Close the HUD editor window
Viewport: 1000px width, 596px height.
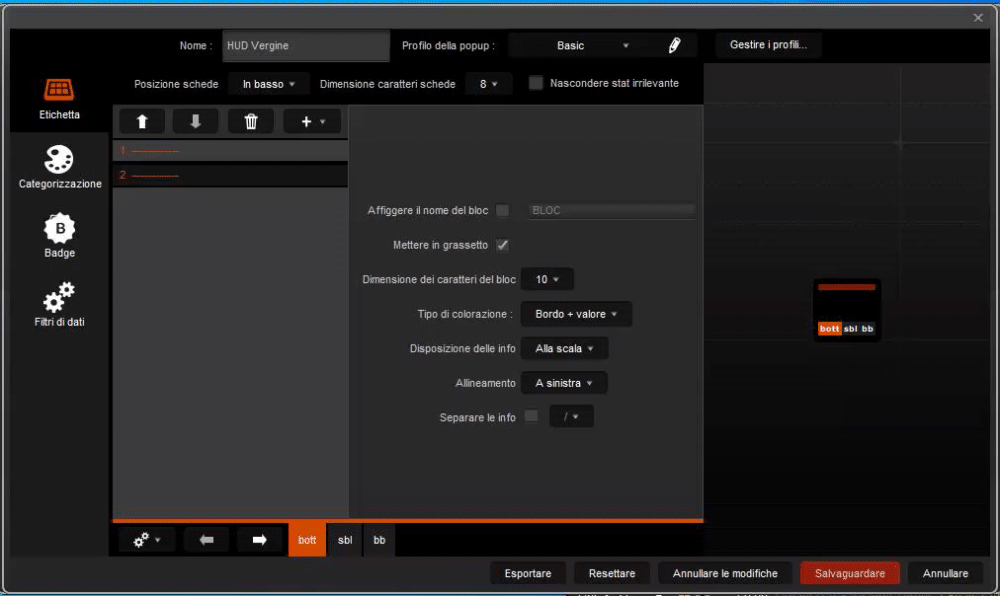coord(978,18)
